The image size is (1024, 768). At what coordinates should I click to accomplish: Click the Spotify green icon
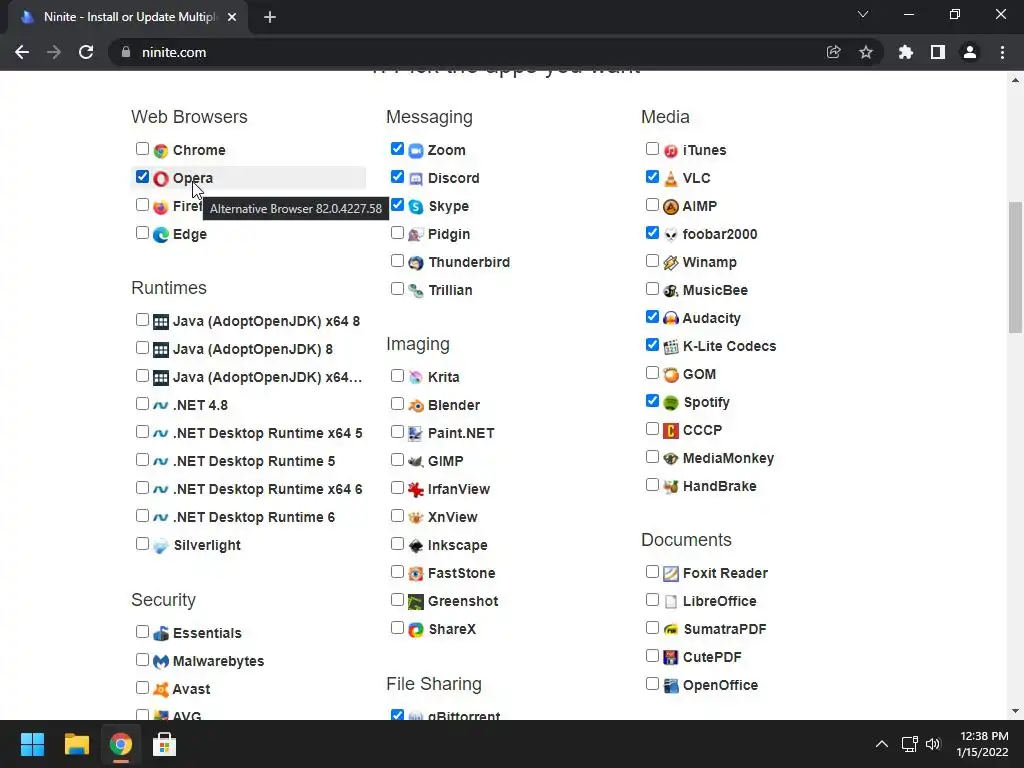tap(671, 403)
